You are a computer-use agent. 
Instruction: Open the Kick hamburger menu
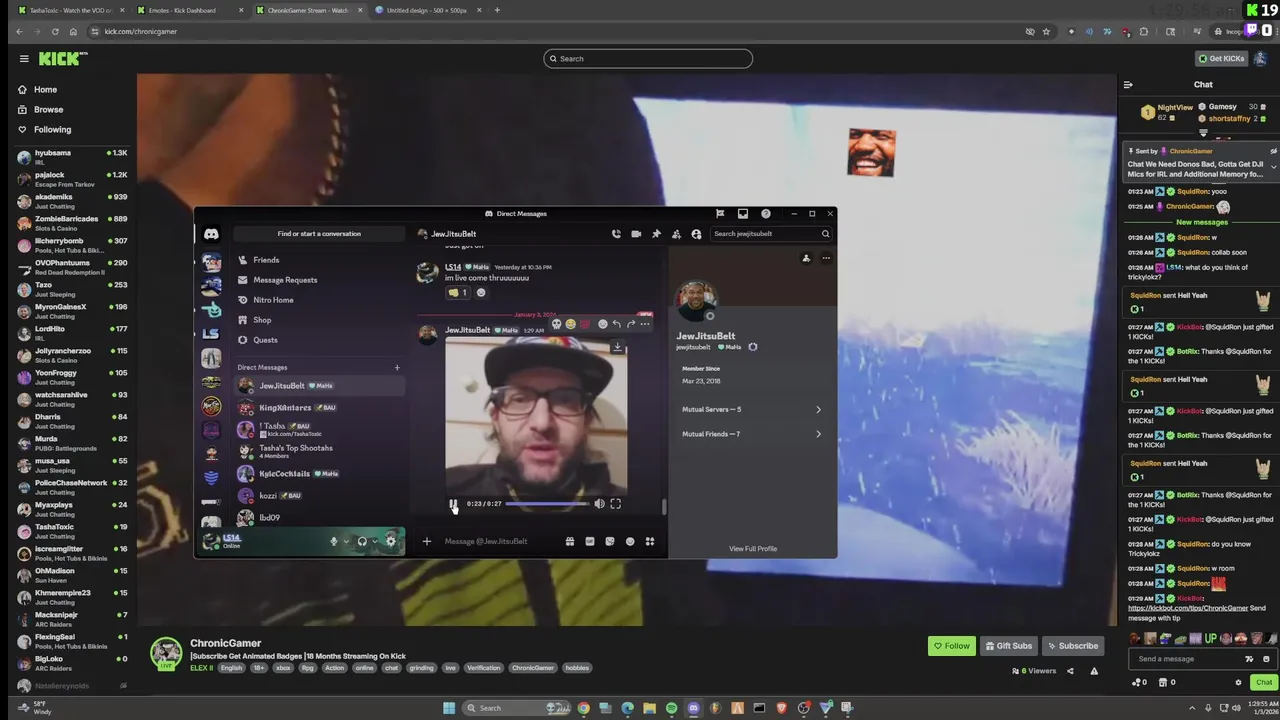coord(24,59)
